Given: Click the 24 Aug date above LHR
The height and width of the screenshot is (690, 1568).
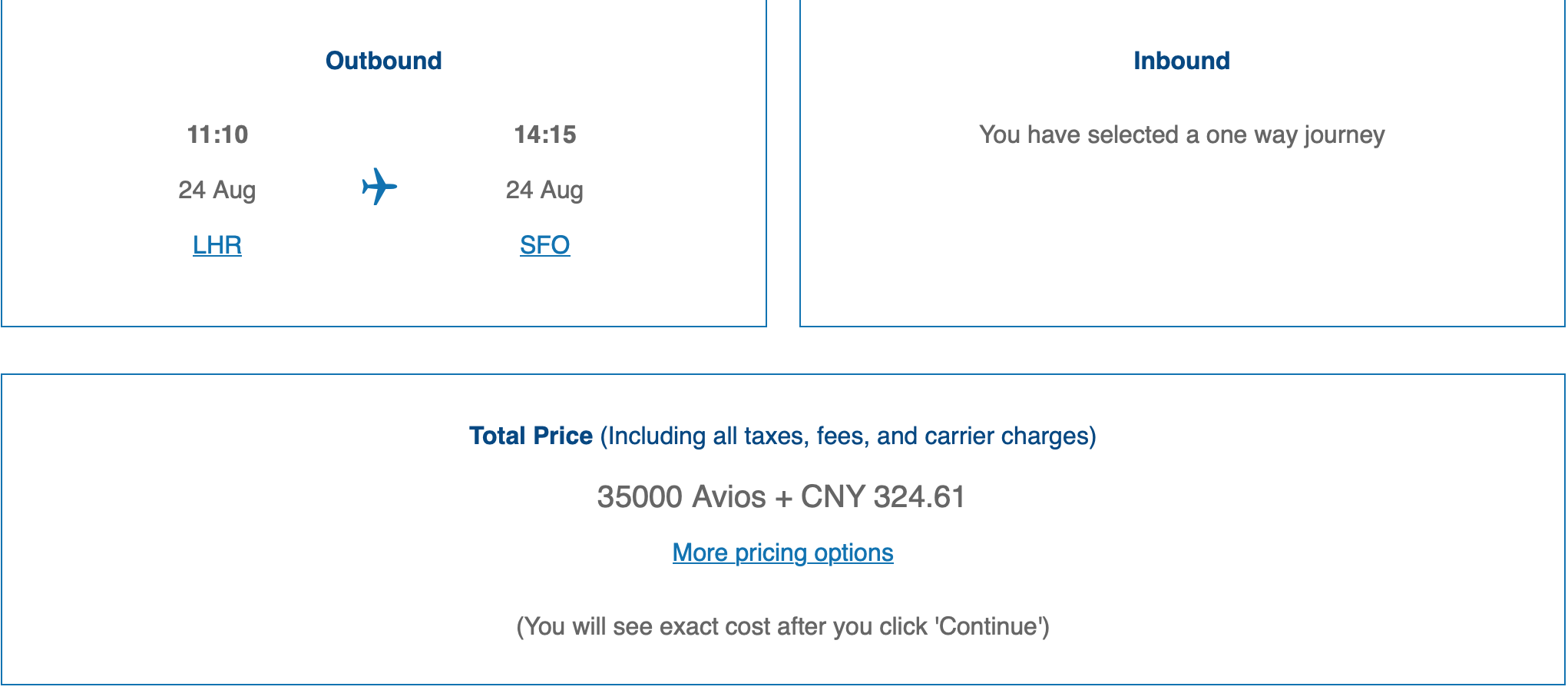Looking at the screenshot, I should (217, 190).
